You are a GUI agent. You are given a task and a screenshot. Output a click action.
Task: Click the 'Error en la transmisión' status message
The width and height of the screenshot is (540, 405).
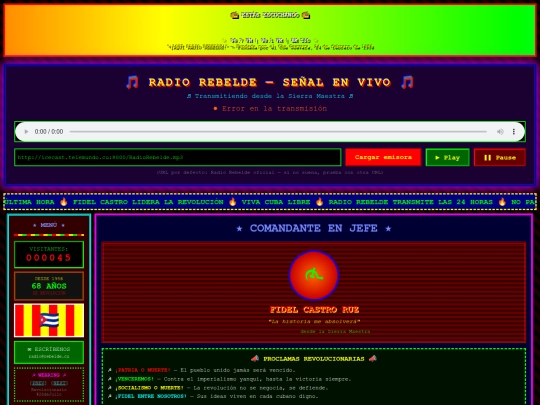(x=274, y=108)
